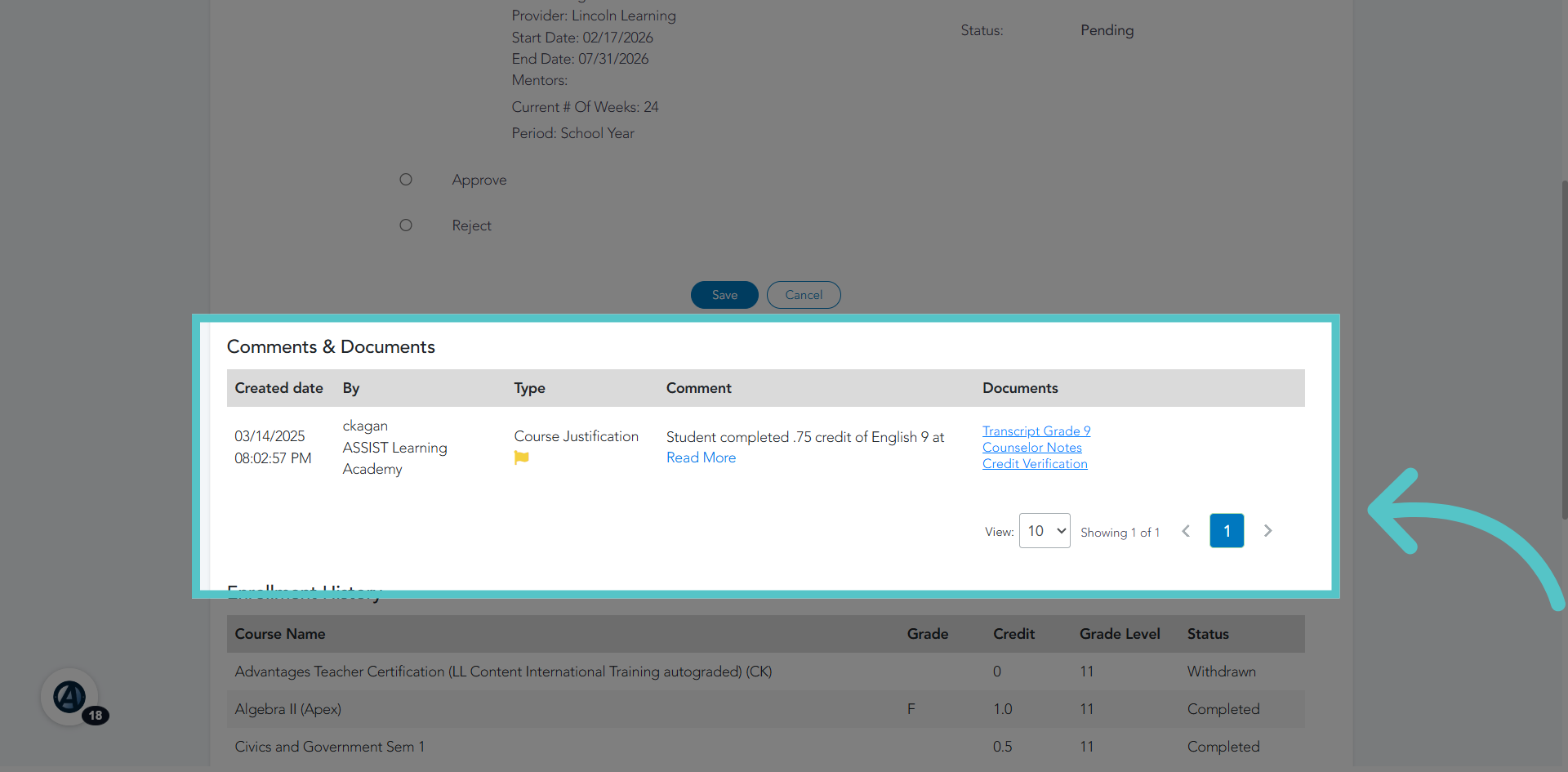Click the Type column header
The image size is (1568, 772).
click(x=529, y=388)
